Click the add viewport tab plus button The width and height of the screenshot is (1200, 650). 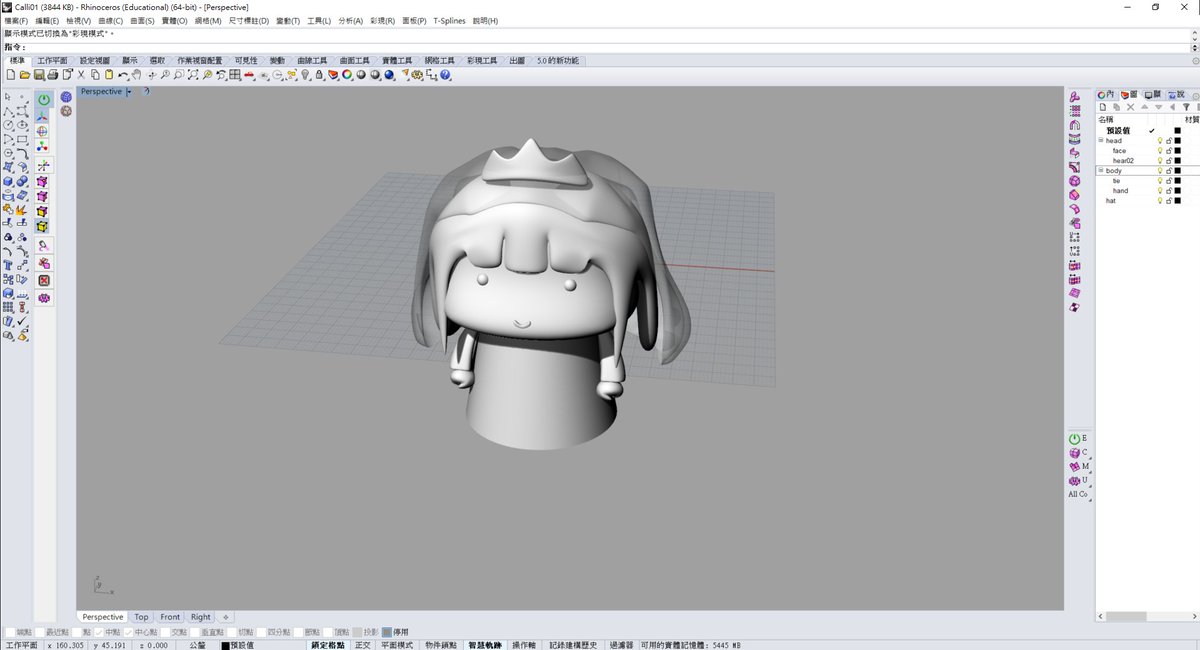tap(226, 617)
